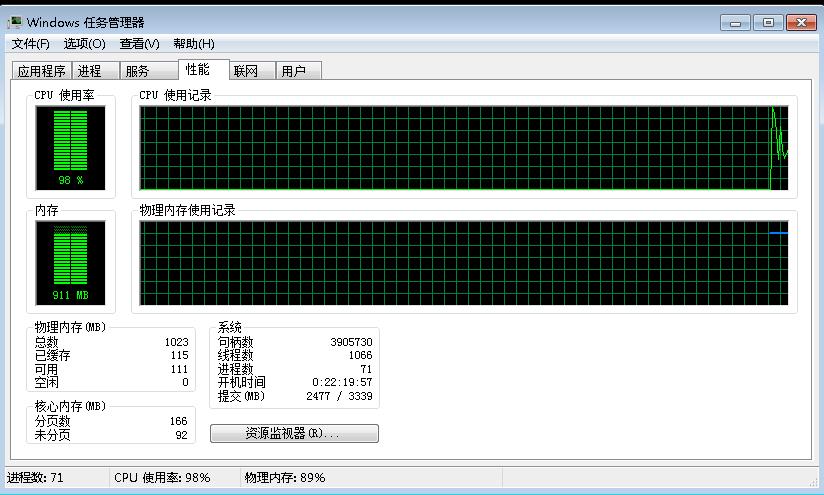The width and height of the screenshot is (824, 495).
Task: Click the resize grip at window corner
Action: [814, 481]
